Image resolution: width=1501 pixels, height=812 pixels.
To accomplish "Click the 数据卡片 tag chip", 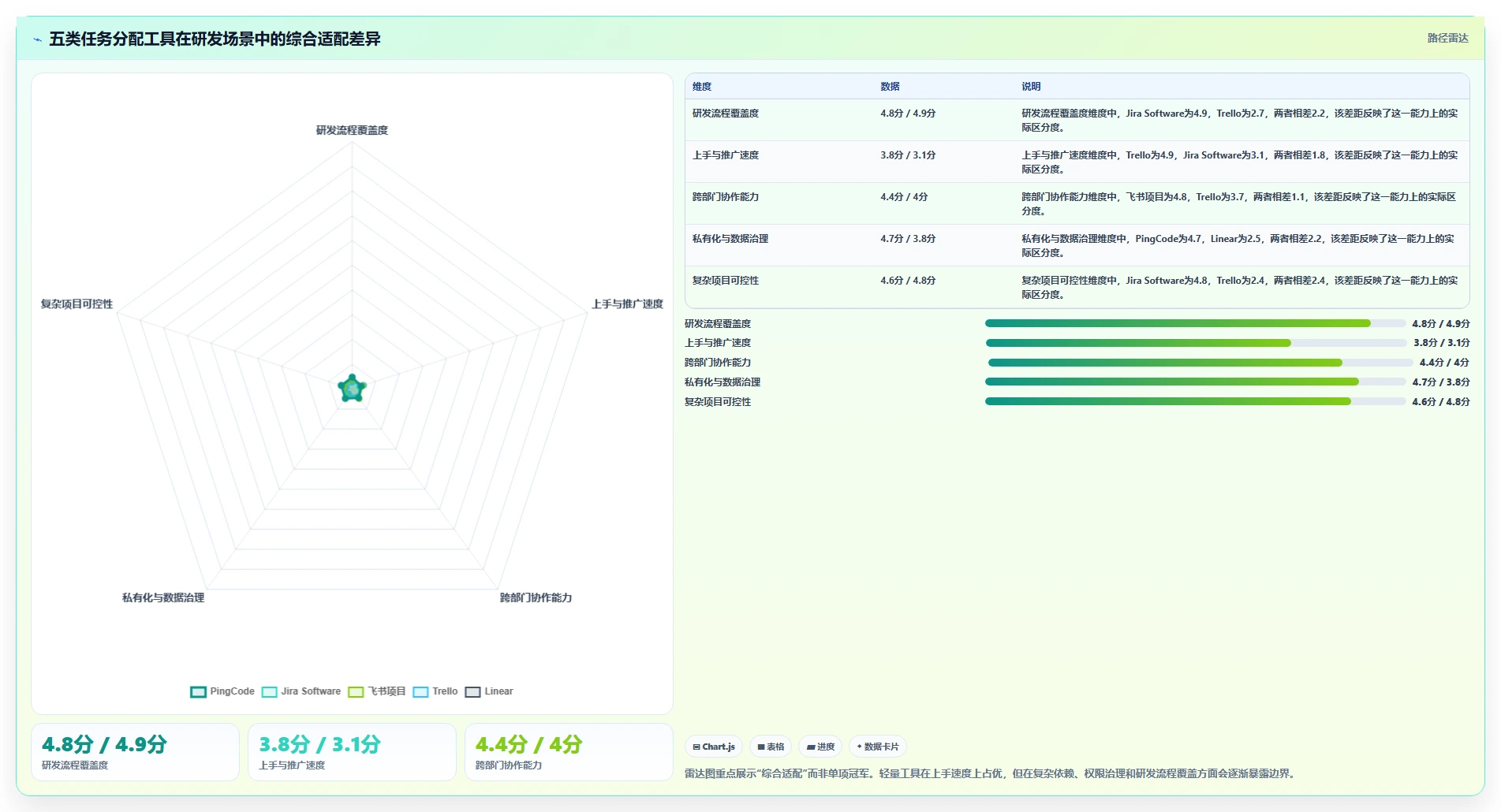I will (x=878, y=747).
